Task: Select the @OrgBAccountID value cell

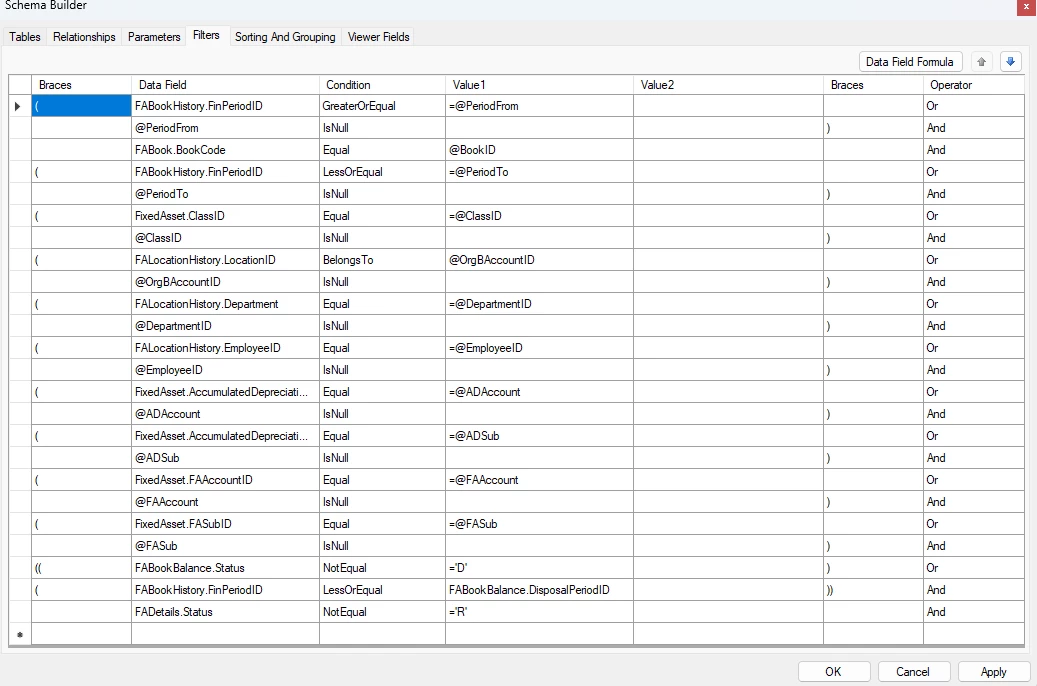Action: (539, 260)
